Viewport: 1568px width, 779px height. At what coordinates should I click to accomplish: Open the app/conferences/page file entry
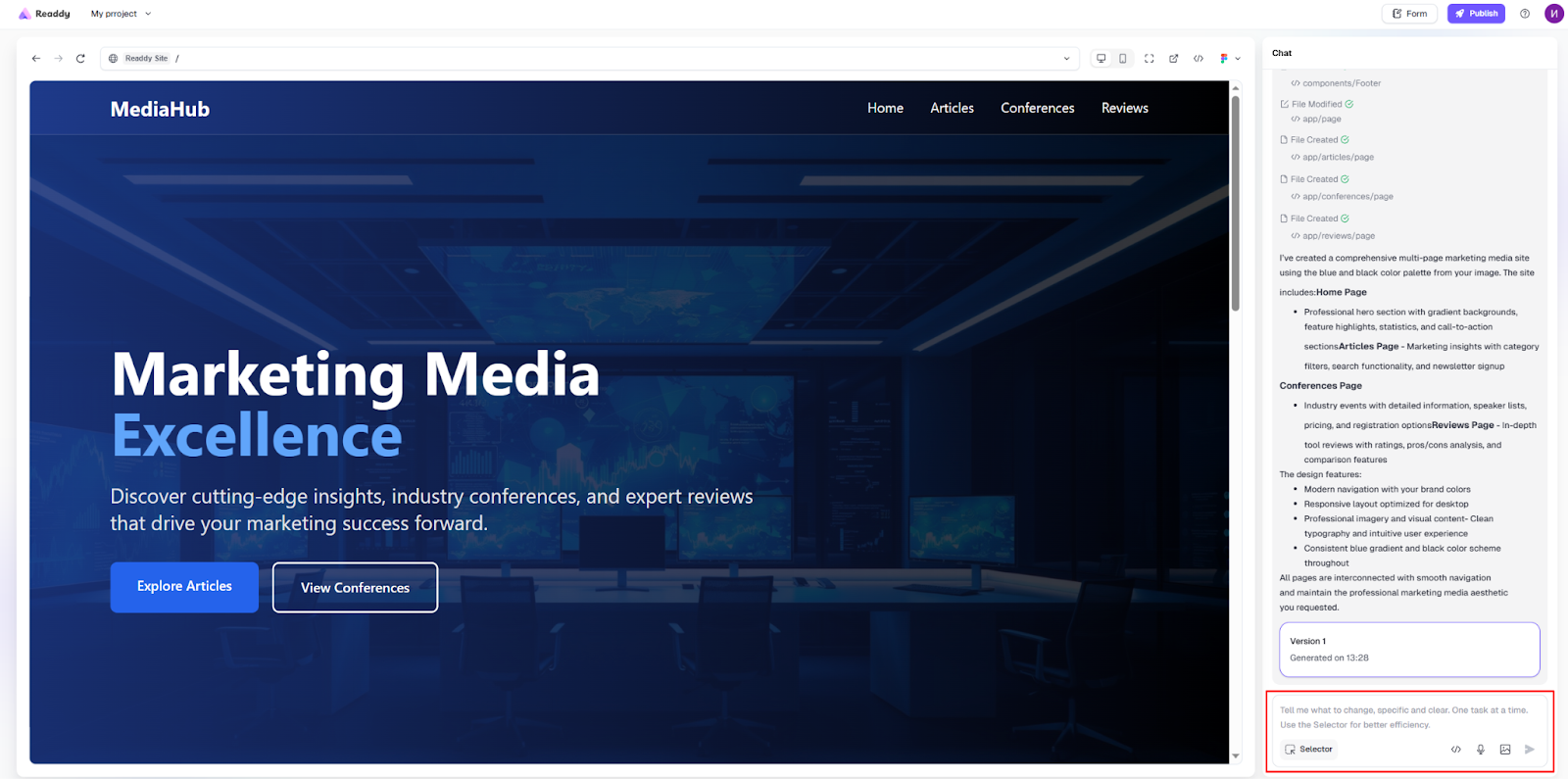click(x=1342, y=197)
